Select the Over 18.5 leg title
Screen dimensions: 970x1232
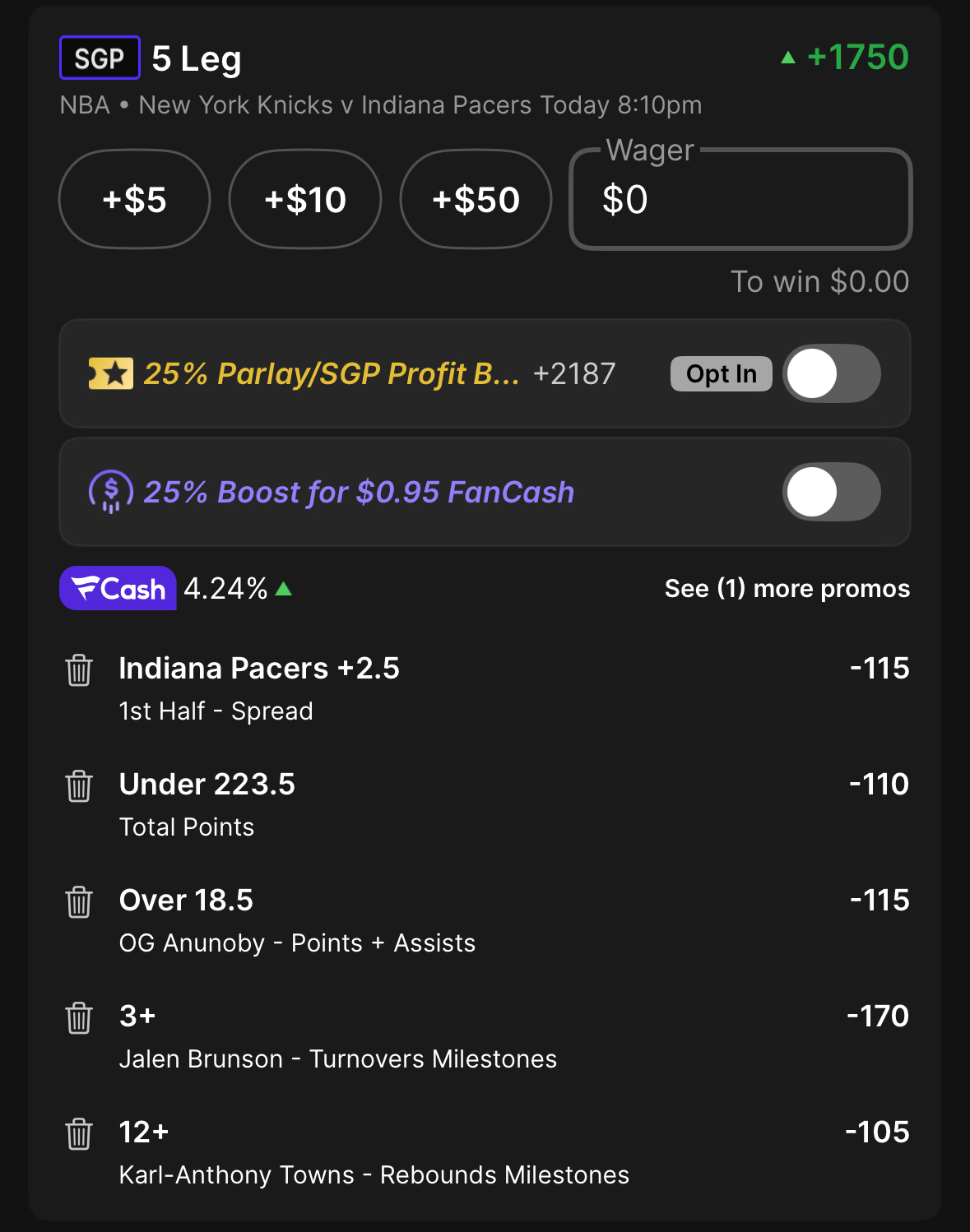pyautogui.click(x=186, y=901)
